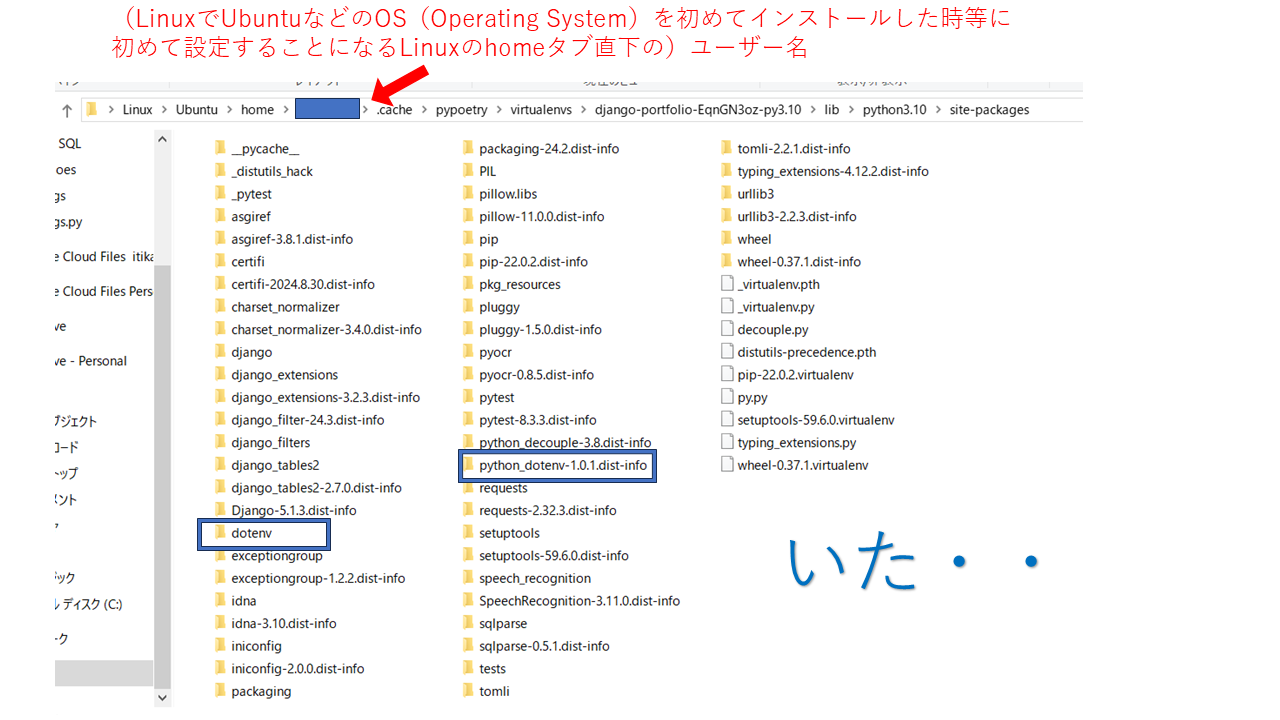Click the django folder icon

(x=220, y=352)
